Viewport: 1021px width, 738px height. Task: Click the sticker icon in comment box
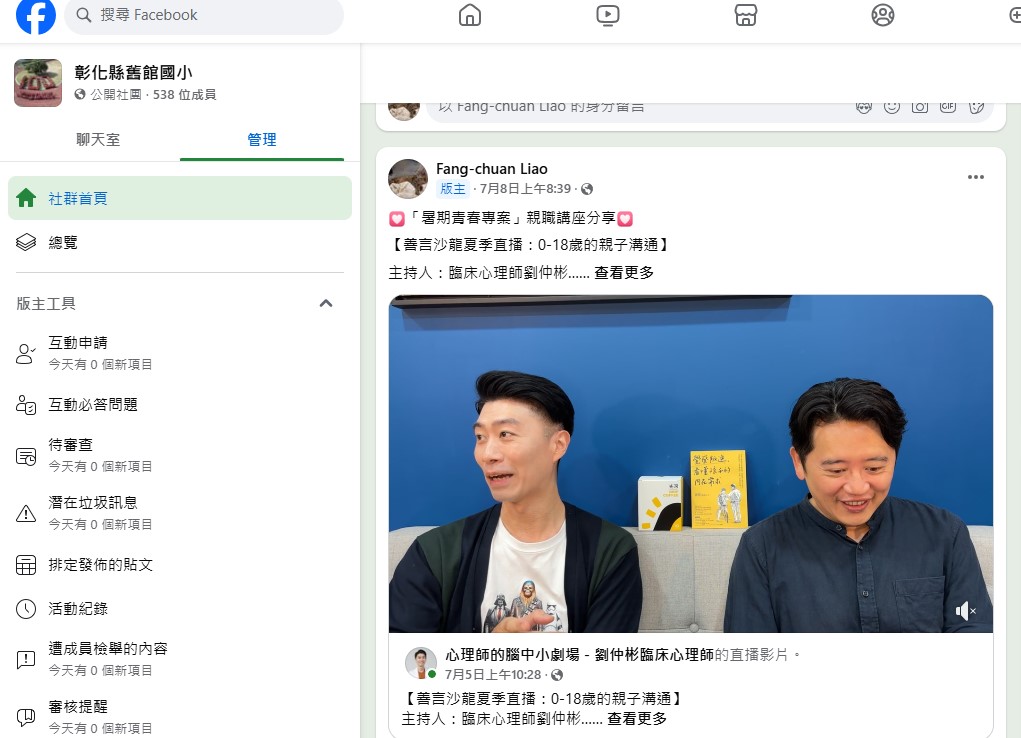pyautogui.click(x=976, y=107)
